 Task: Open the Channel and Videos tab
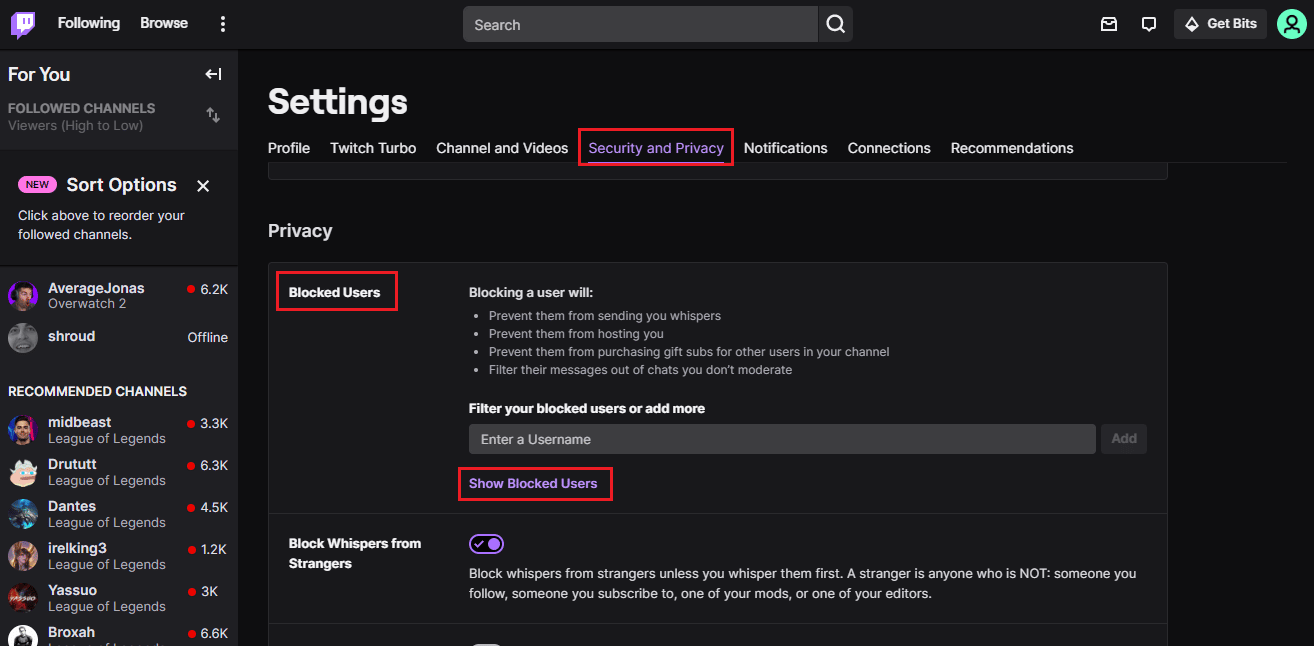tap(502, 148)
